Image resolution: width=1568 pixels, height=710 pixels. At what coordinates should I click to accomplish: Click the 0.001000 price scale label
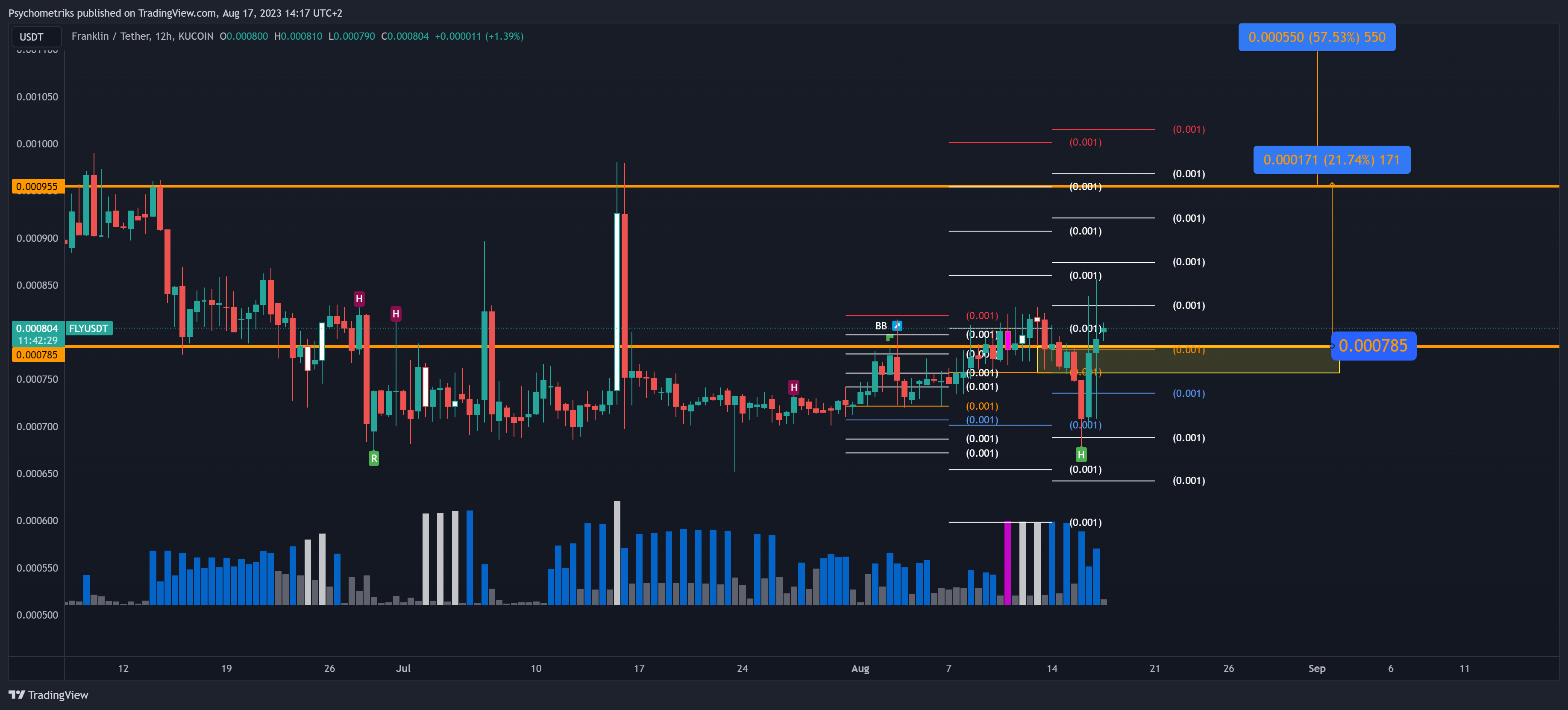coord(37,144)
